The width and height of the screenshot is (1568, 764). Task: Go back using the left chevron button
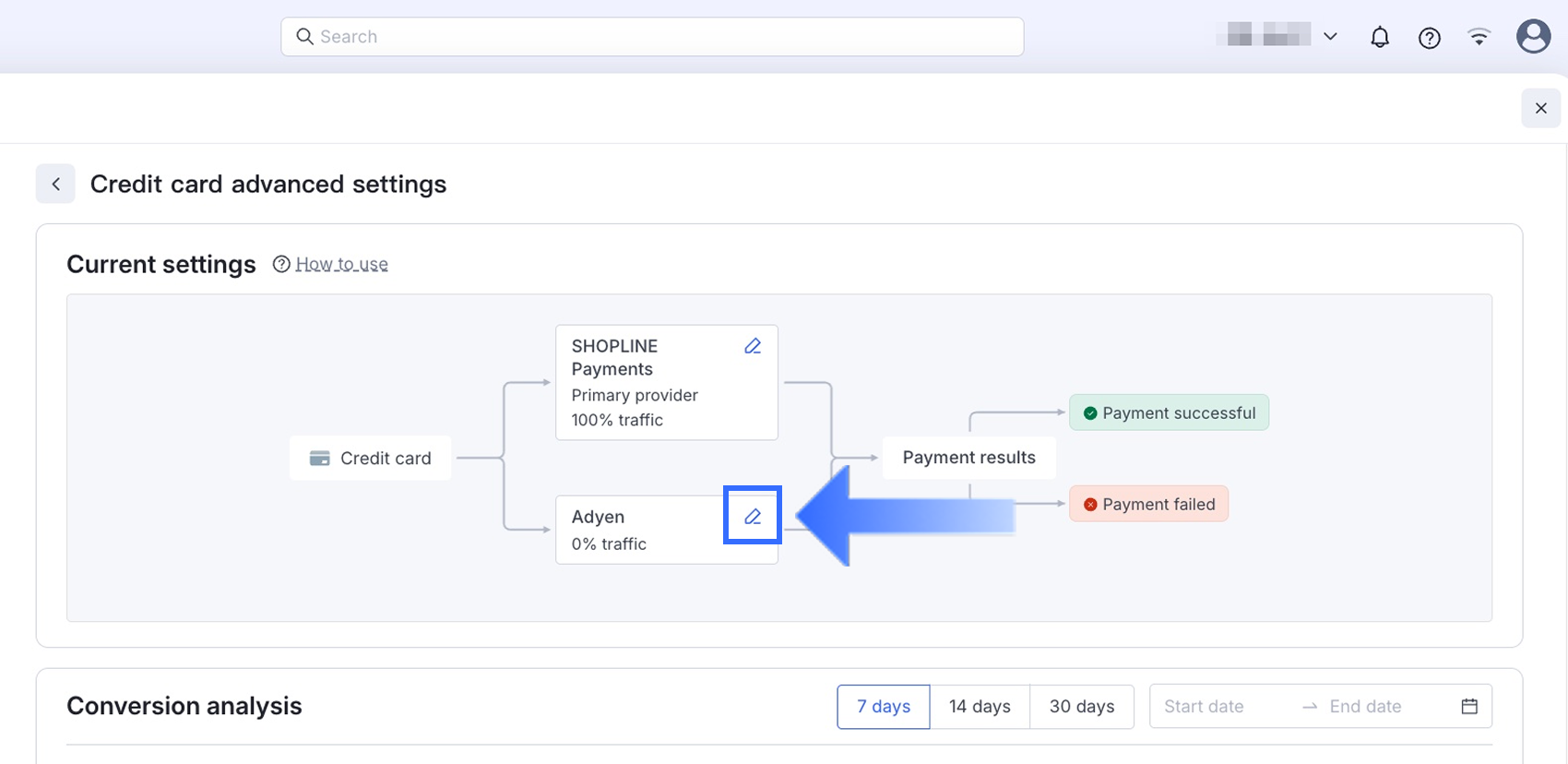click(55, 184)
